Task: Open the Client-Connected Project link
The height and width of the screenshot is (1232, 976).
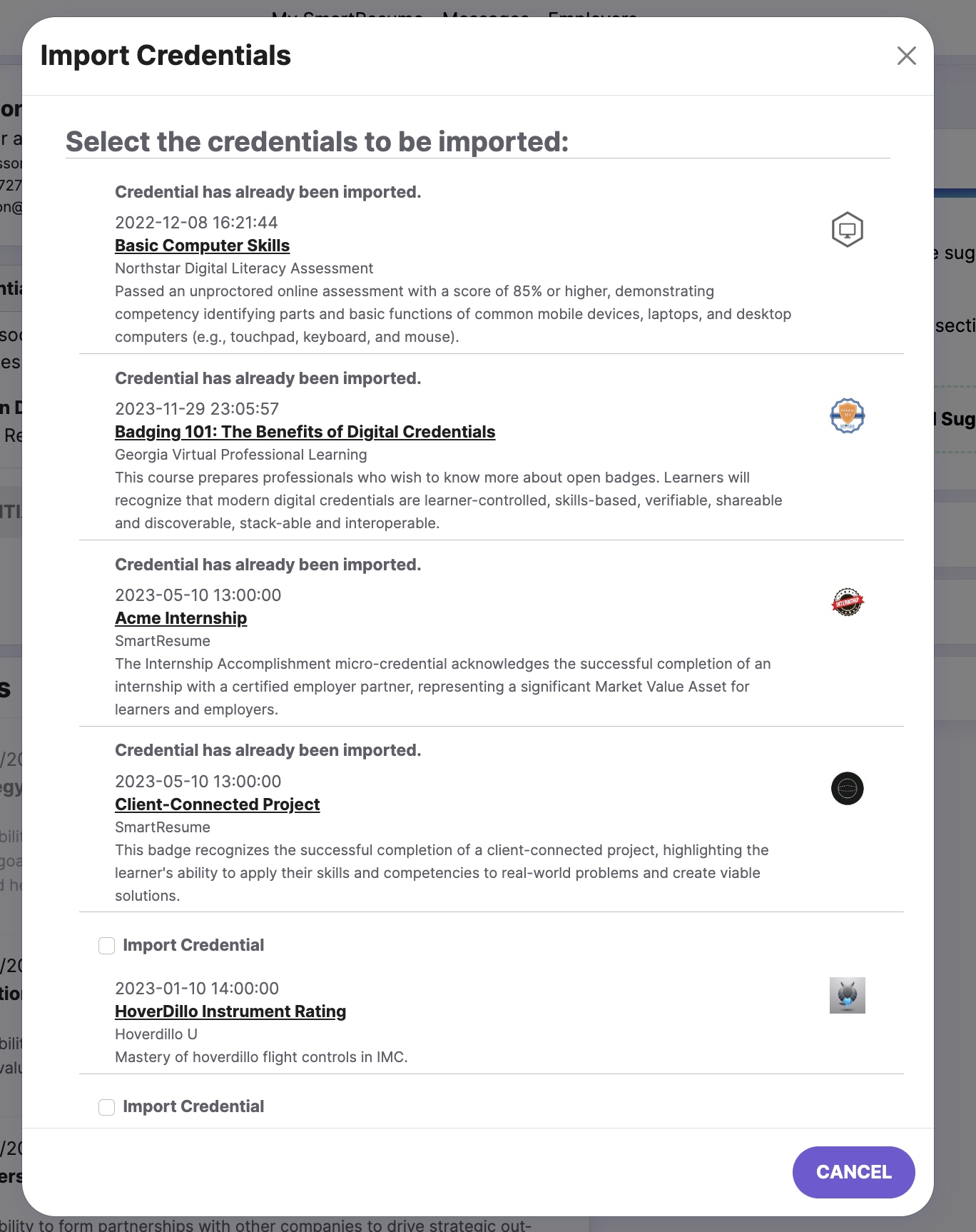Action: point(217,804)
